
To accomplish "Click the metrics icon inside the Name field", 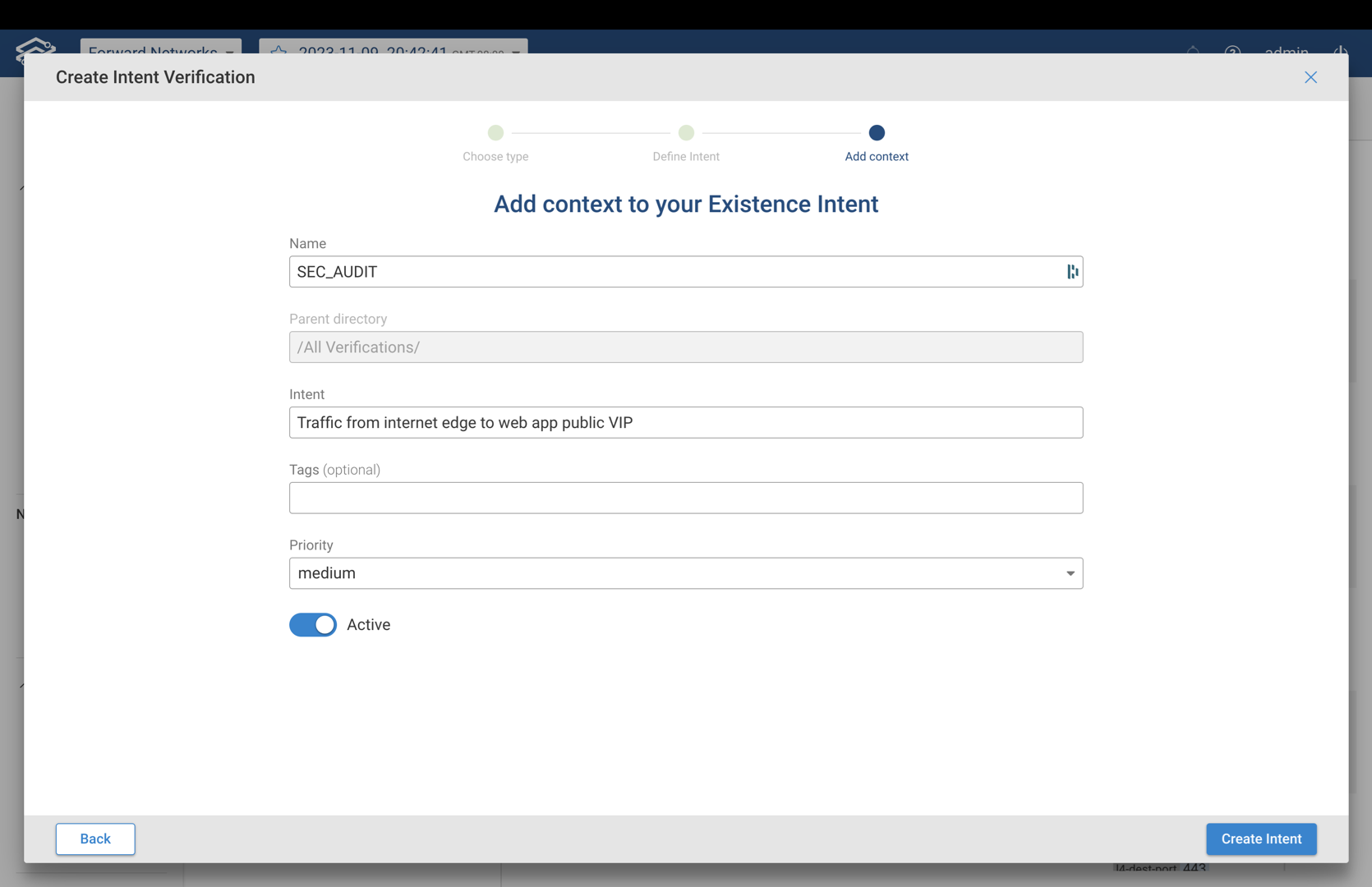I will pyautogui.click(x=1071, y=272).
